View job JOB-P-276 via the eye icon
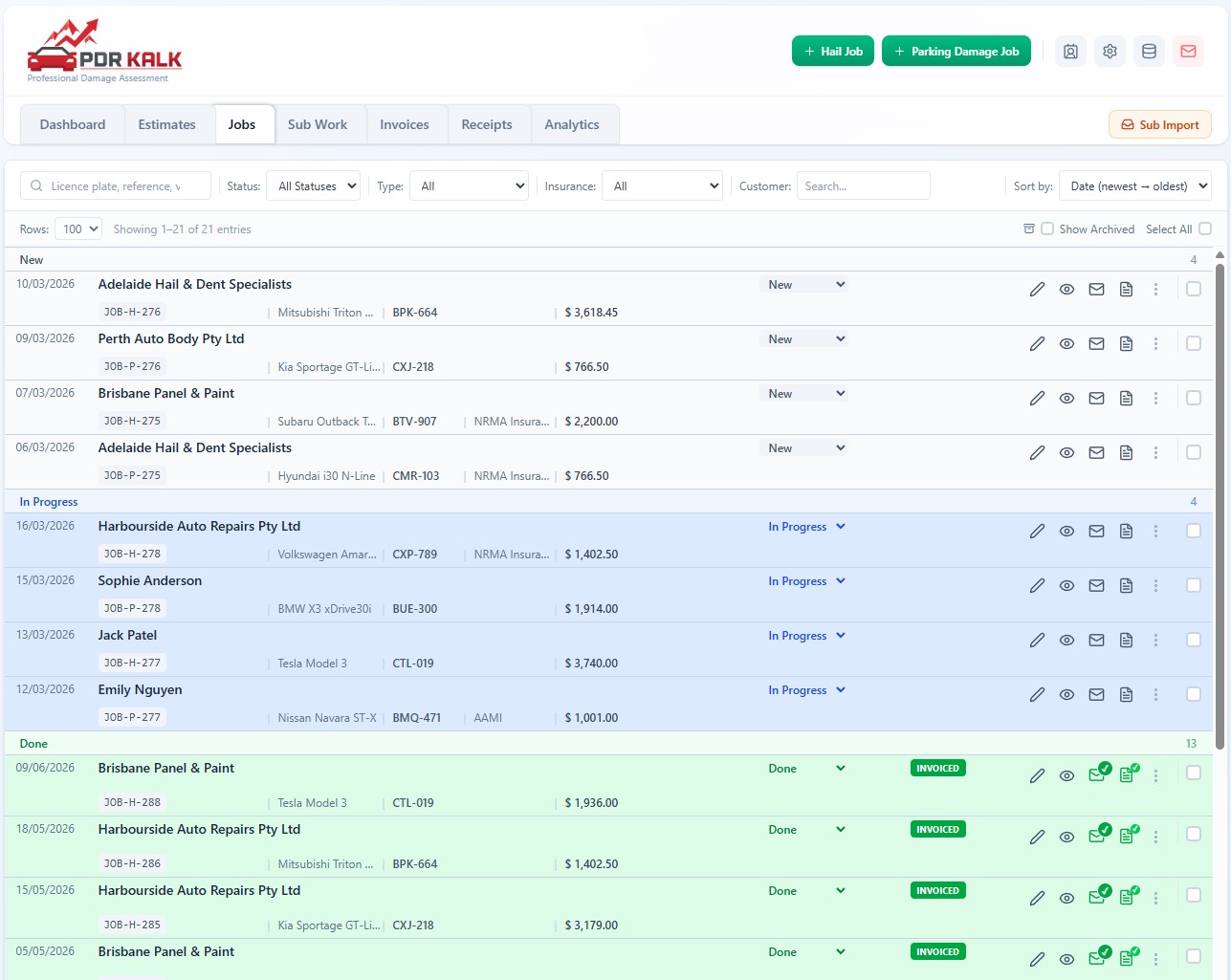 [1066, 344]
